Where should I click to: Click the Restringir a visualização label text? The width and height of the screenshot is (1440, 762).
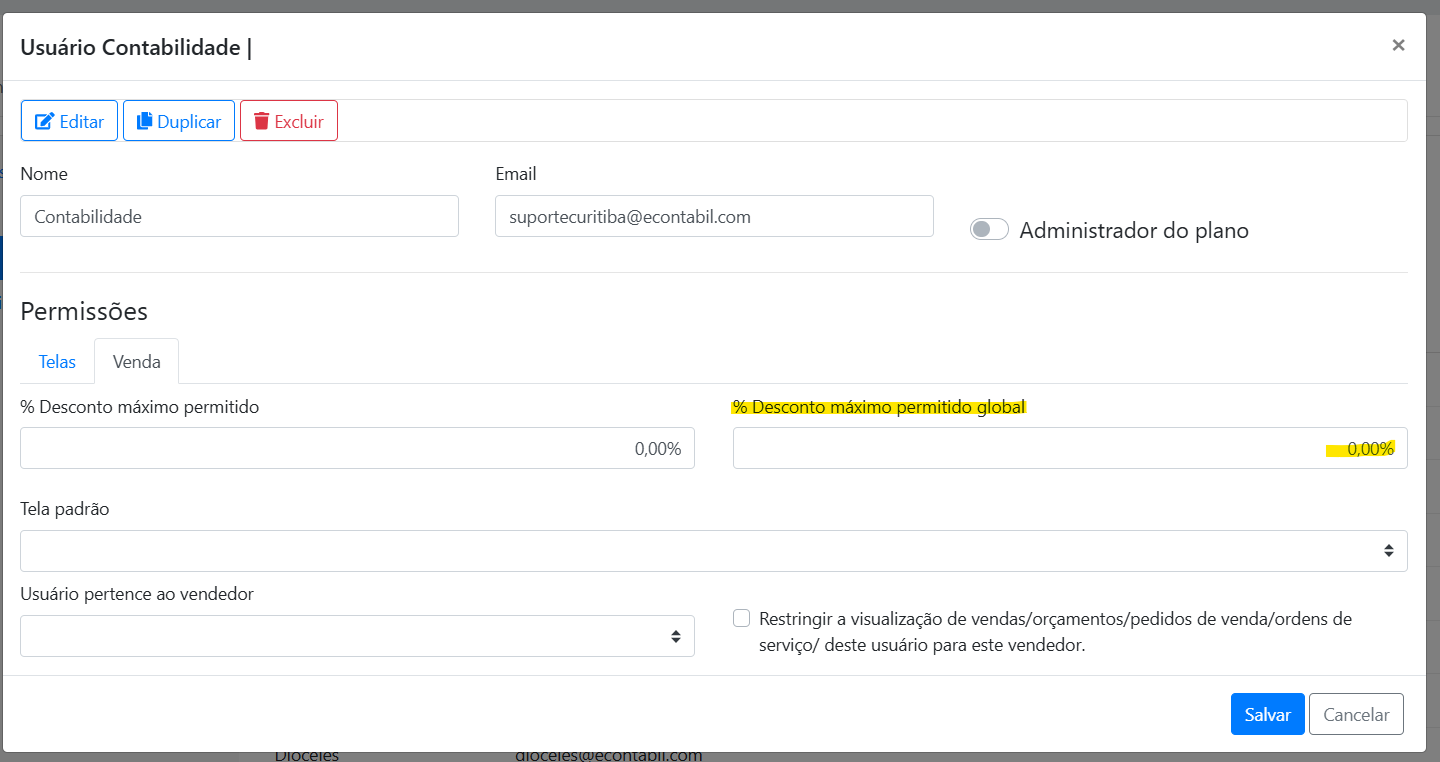1054,632
